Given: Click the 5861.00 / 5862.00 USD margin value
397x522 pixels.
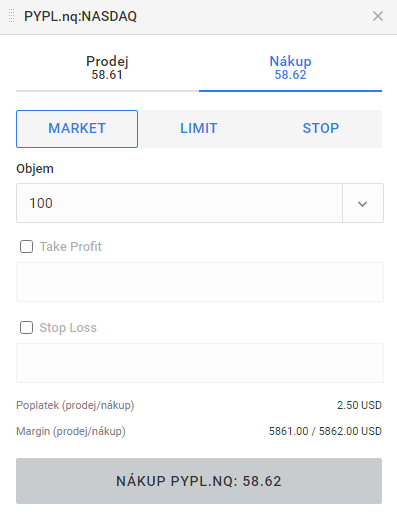Looking at the screenshot, I should pos(325,431).
